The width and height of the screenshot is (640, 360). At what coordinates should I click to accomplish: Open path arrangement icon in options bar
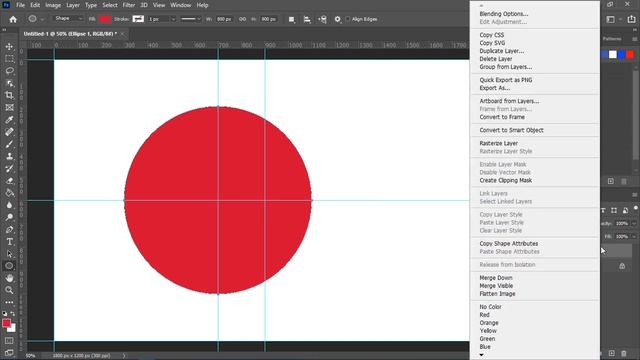coord(322,19)
